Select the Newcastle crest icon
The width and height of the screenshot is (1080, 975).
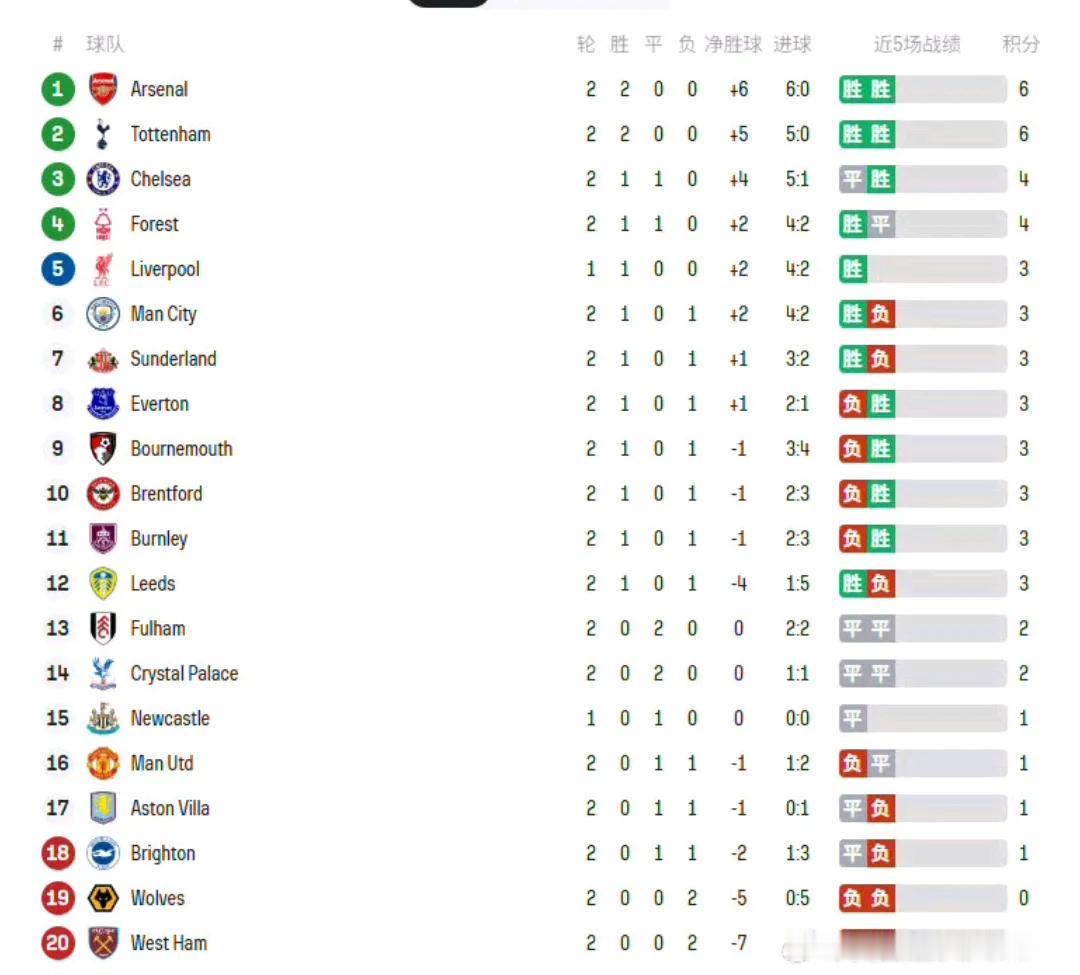(103, 718)
